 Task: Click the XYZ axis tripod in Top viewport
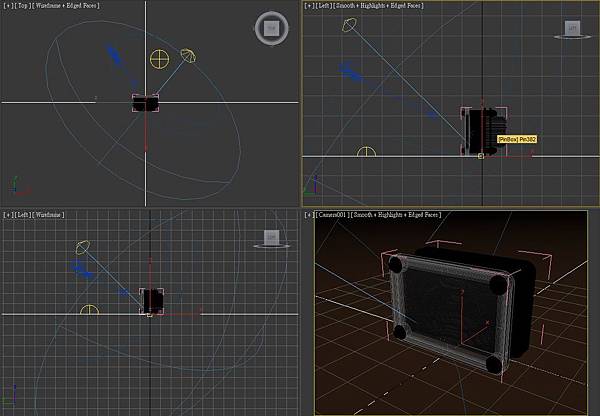(x=20, y=186)
